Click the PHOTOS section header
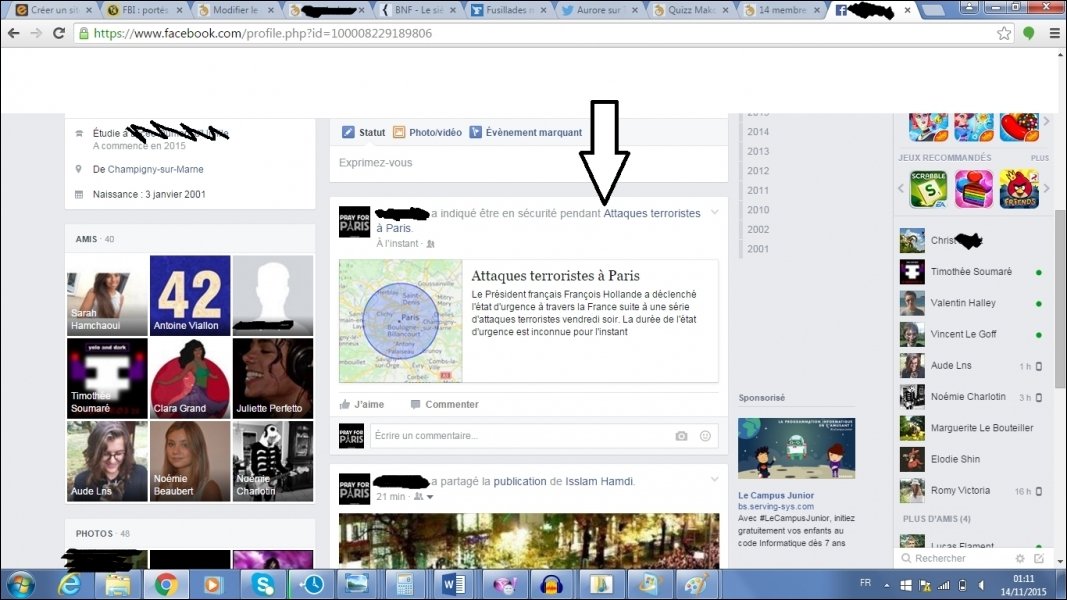This screenshot has width=1067, height=600. click(94, 533)
